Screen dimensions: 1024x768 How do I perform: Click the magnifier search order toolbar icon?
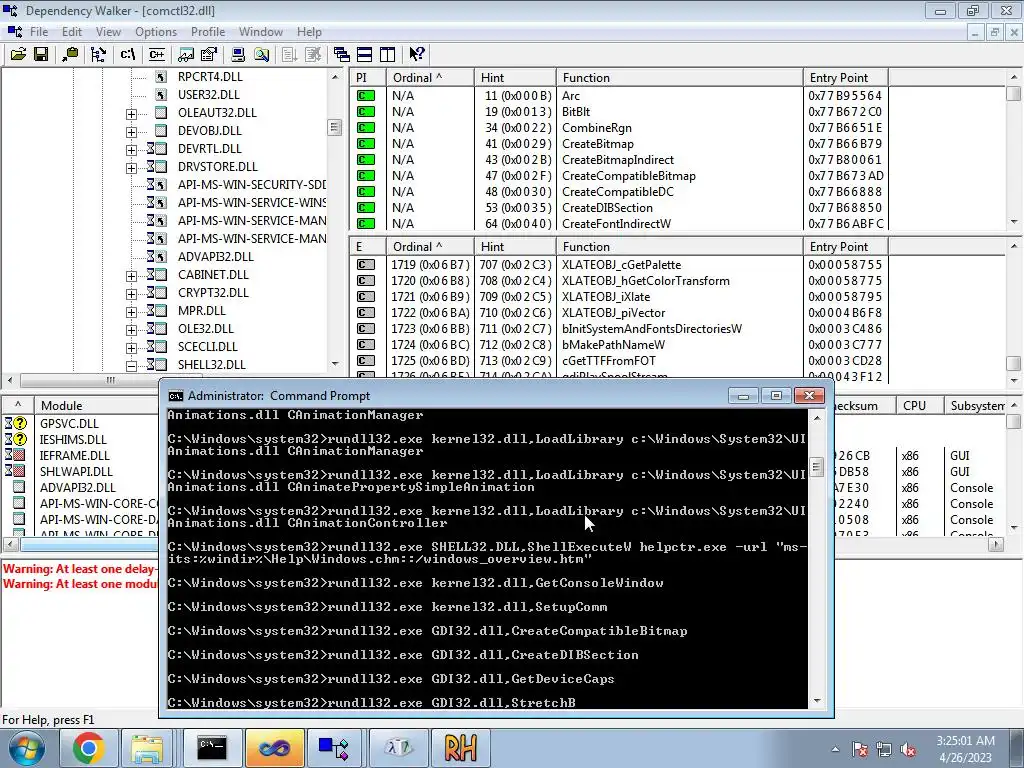(261, 54)
